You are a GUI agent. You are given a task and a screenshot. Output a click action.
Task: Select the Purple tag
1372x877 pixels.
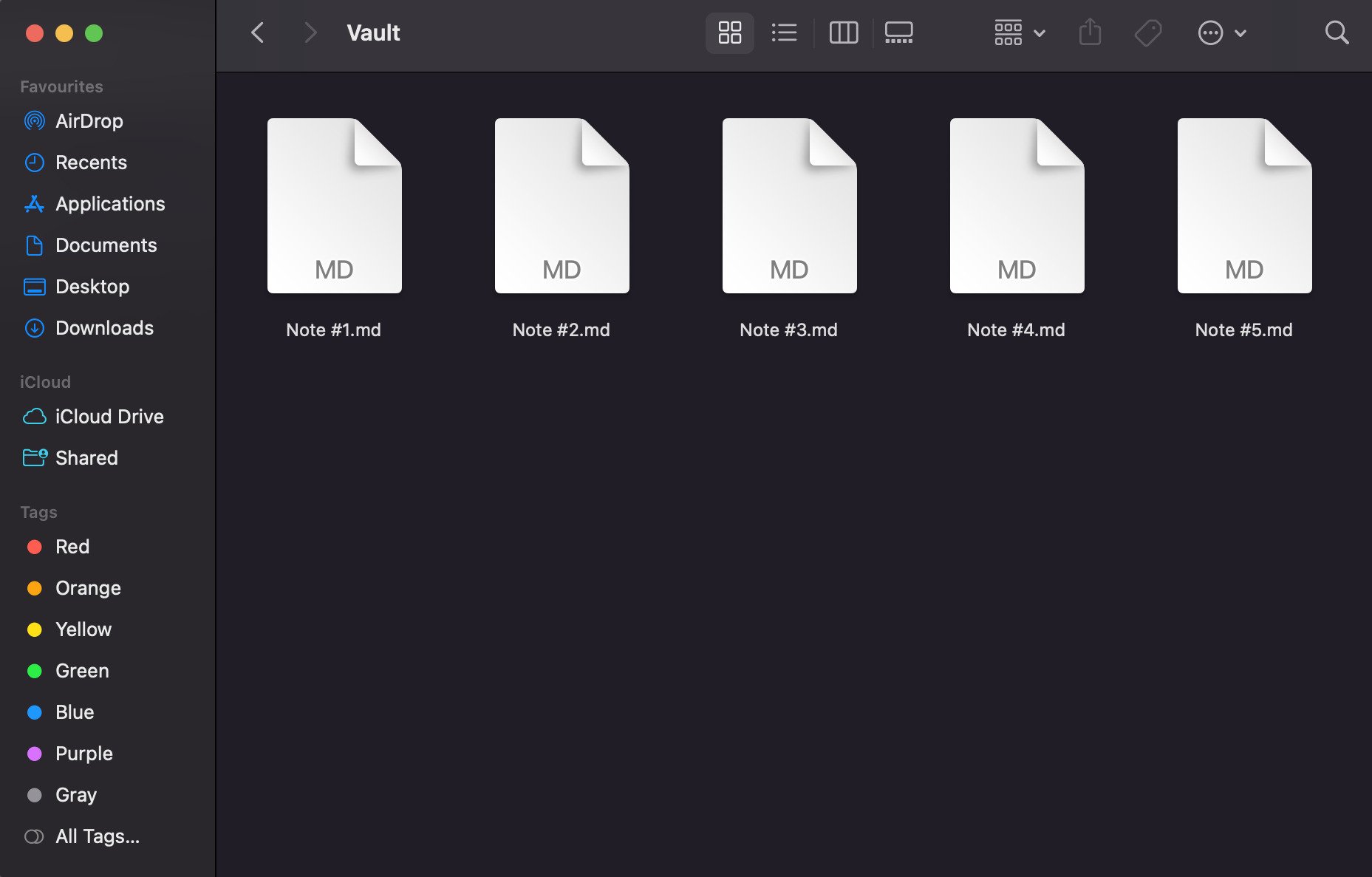point(83,754)
